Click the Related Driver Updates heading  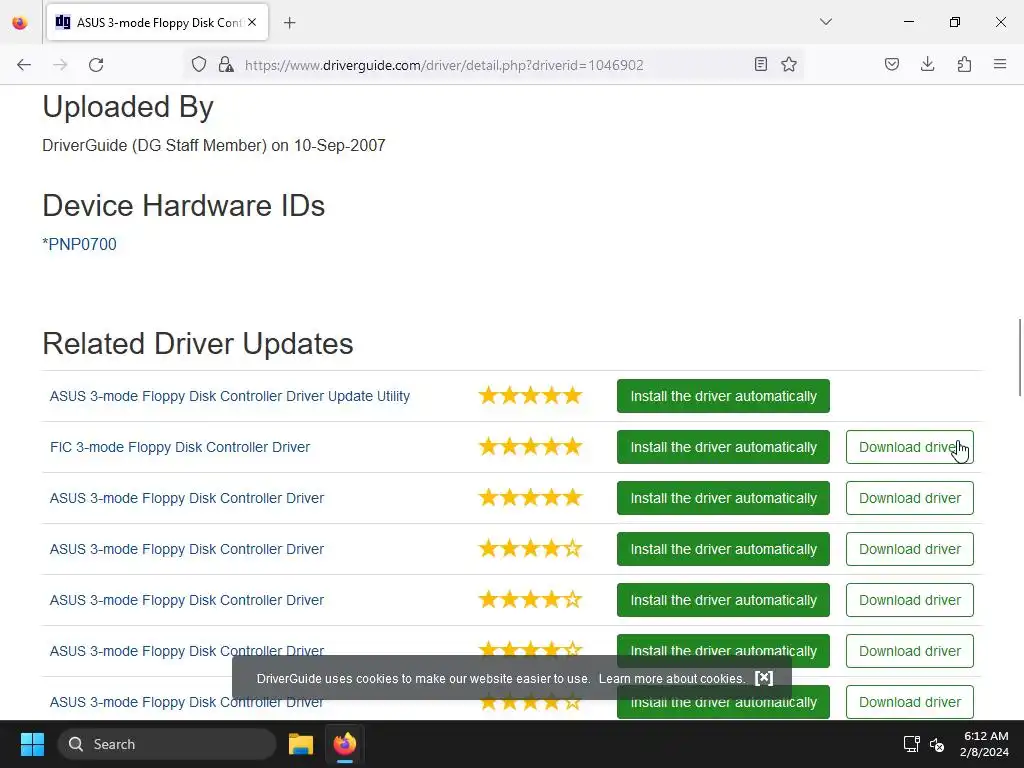pos(198,344)
